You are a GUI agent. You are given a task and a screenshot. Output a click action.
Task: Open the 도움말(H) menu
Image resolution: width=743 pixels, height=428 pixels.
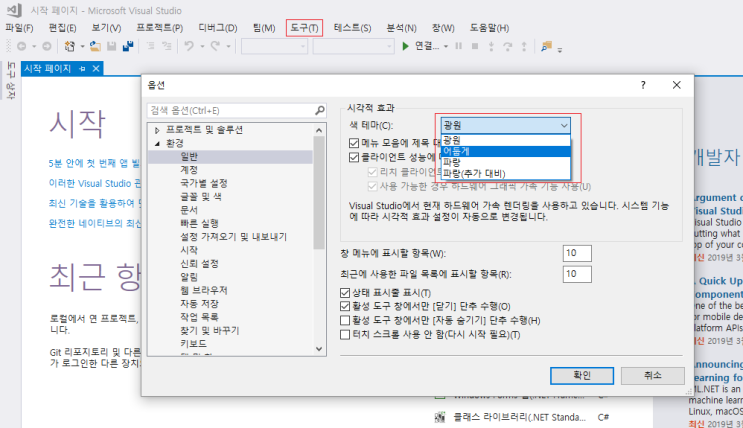(x=489, y=28)
